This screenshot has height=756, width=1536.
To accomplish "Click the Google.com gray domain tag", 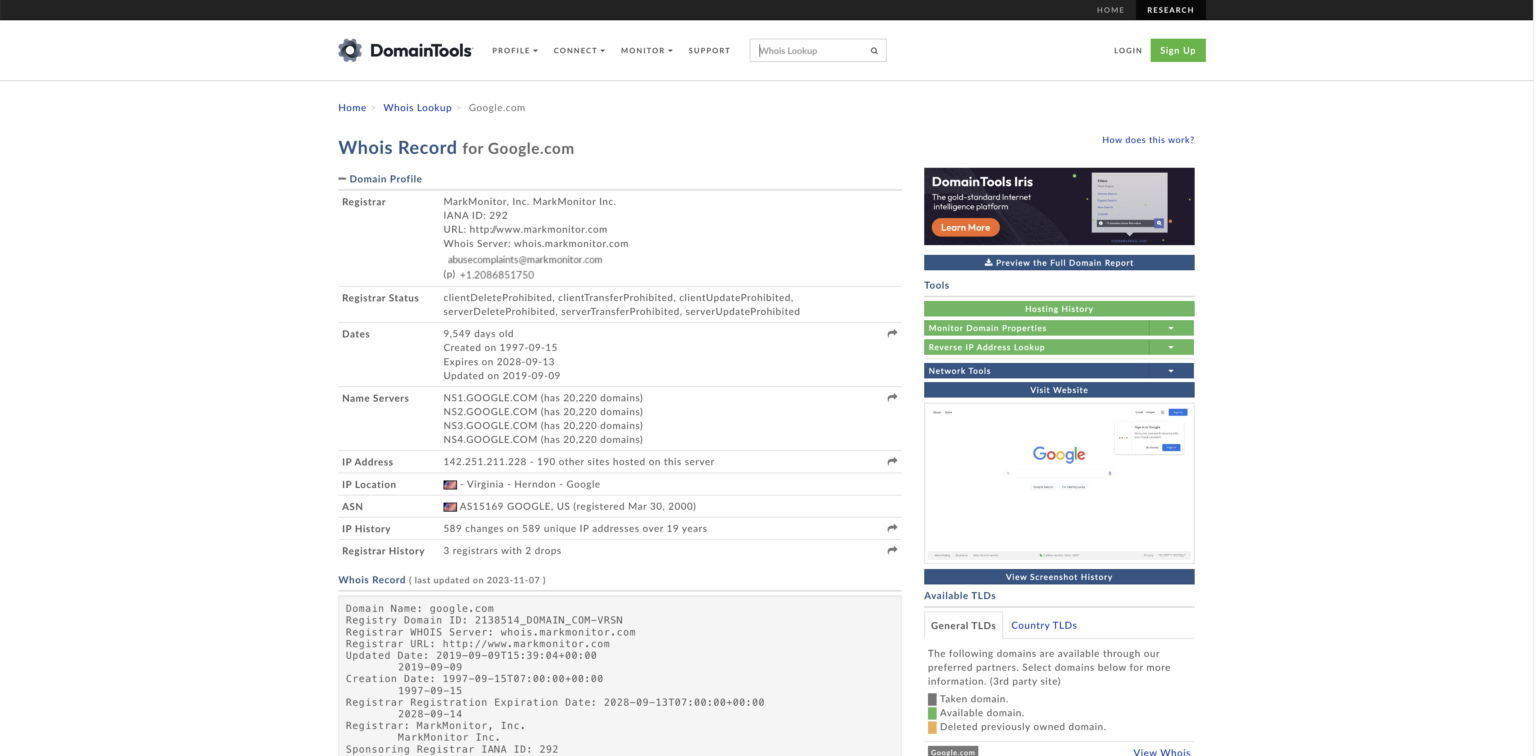I will pos(953,751).
